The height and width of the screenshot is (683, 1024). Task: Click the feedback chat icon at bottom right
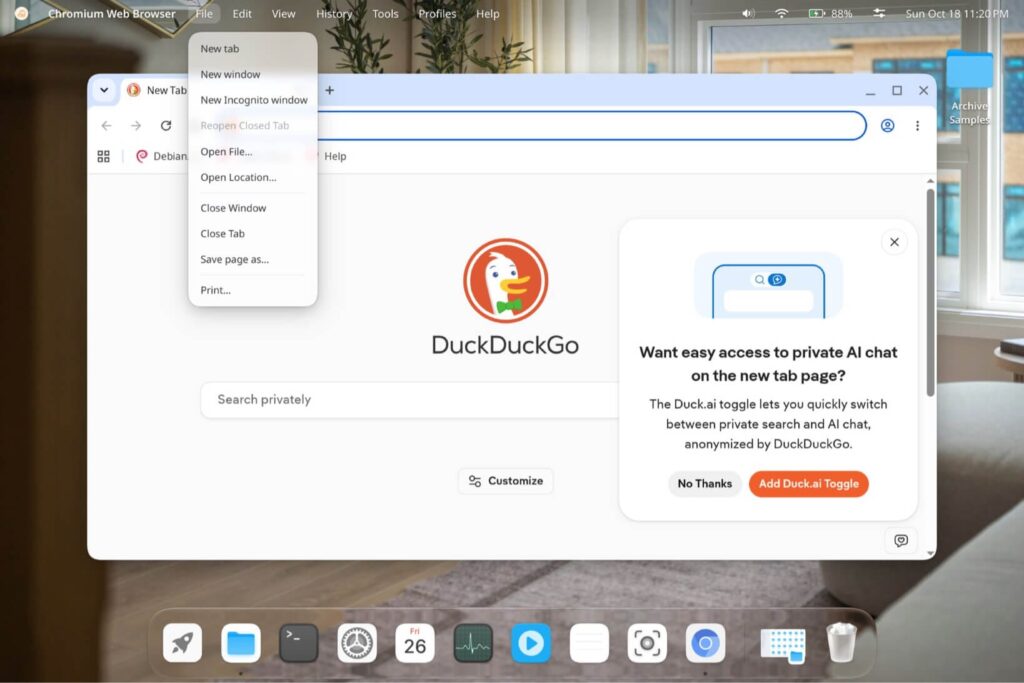901,540
